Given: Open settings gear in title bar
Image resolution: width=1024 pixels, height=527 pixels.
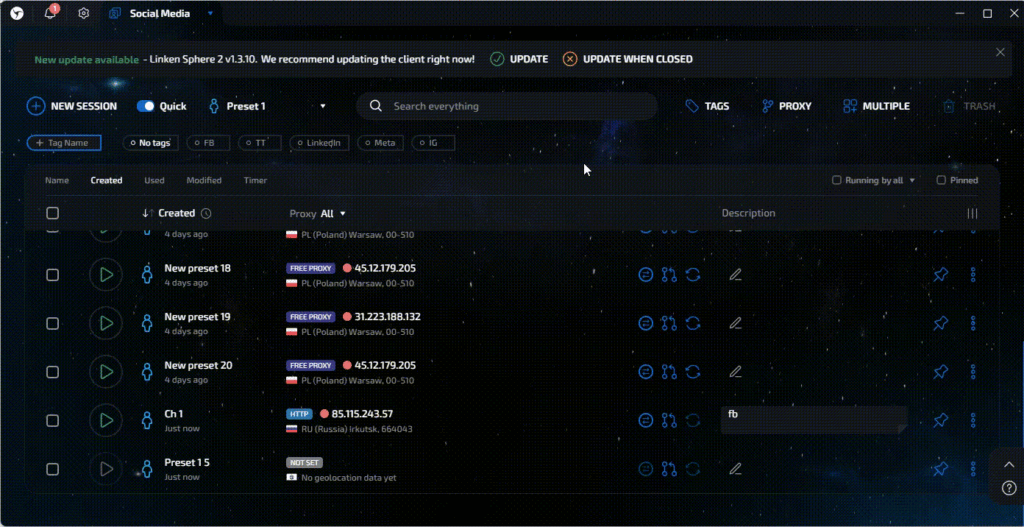Looking at the screenshot, I should pyautogui.click(x=84, y=13).
